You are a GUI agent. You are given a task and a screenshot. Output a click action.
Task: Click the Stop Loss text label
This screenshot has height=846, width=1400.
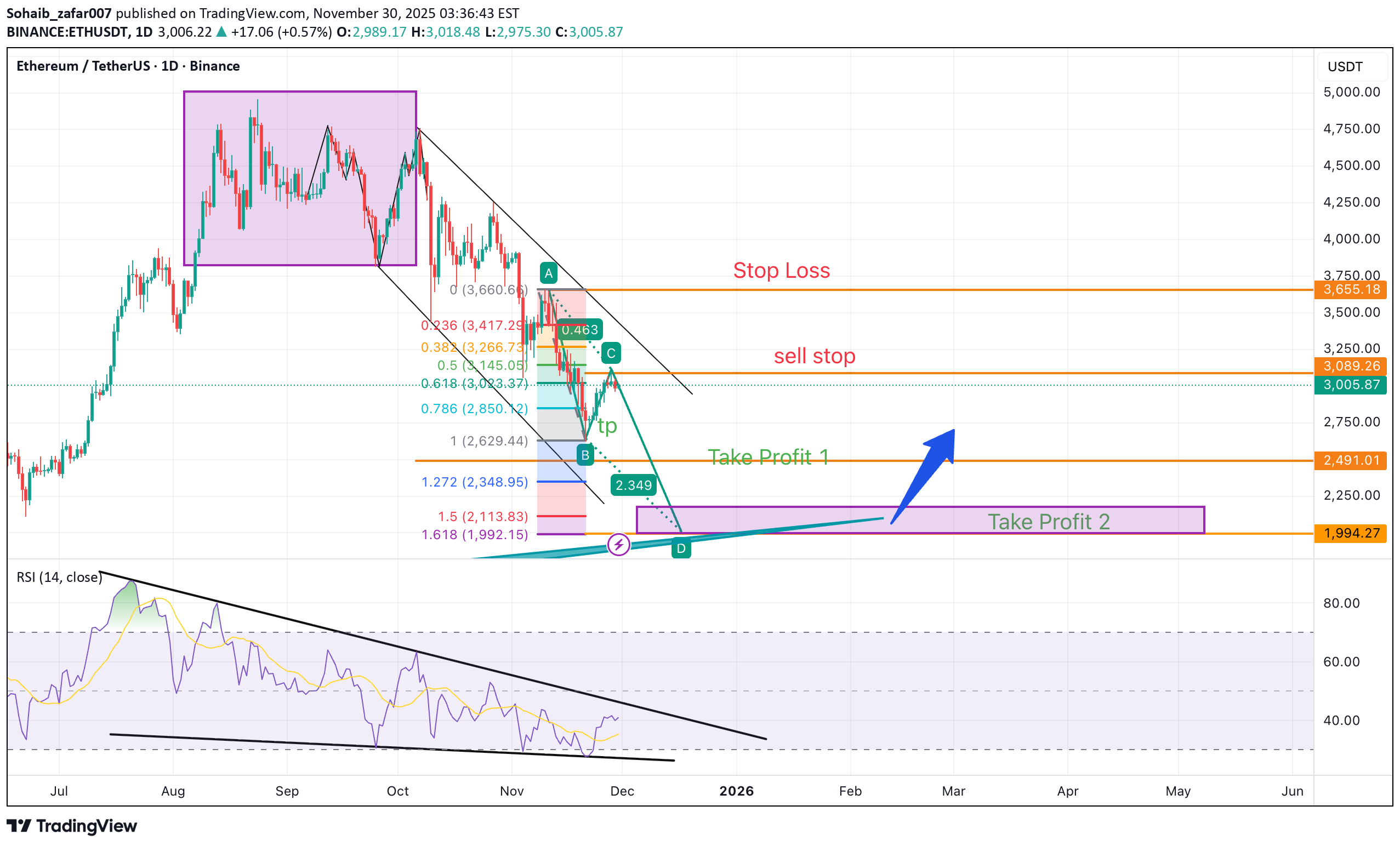coord(781,270)
